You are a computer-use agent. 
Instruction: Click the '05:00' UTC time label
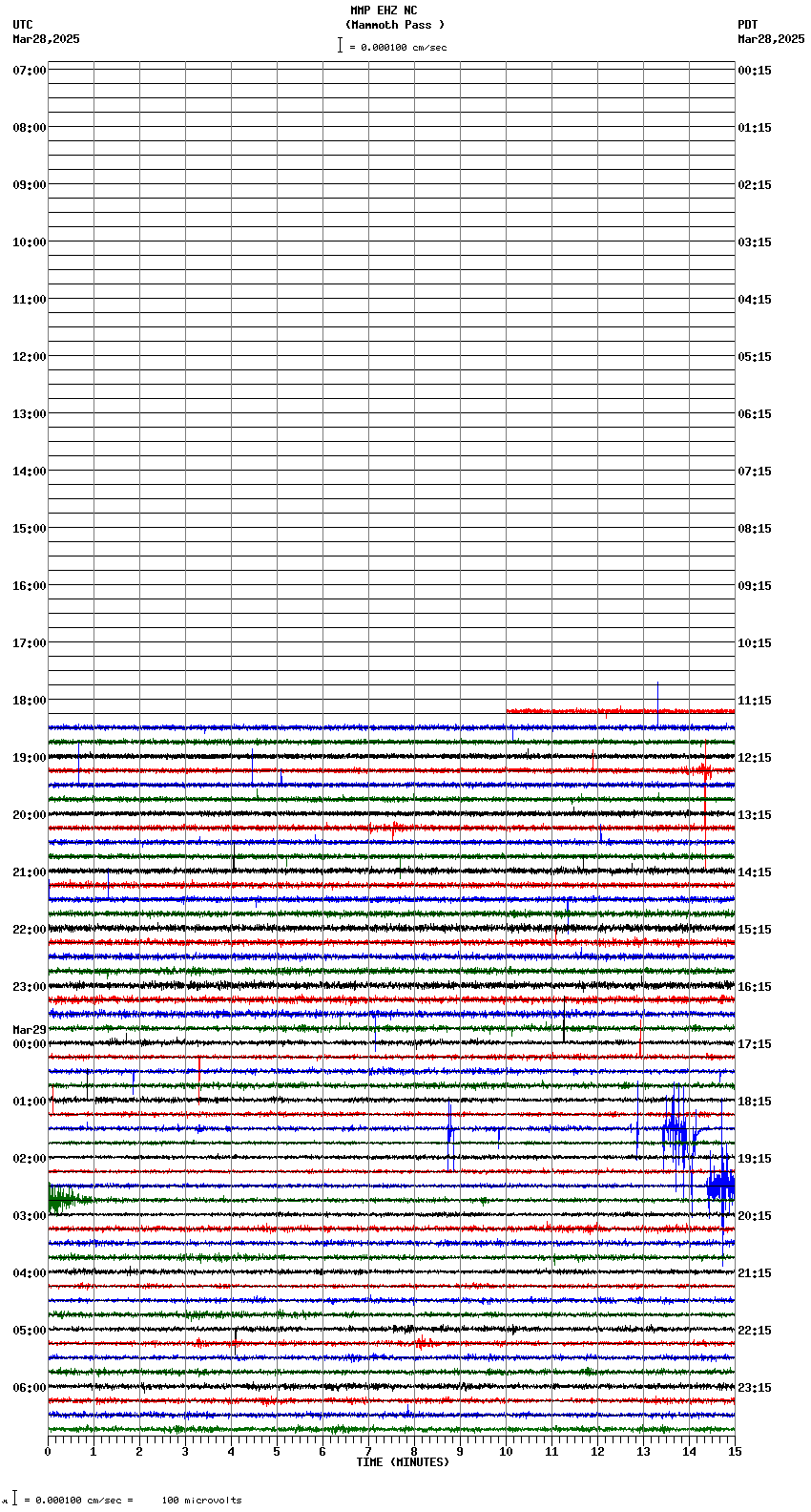(x=30, y=1331)
